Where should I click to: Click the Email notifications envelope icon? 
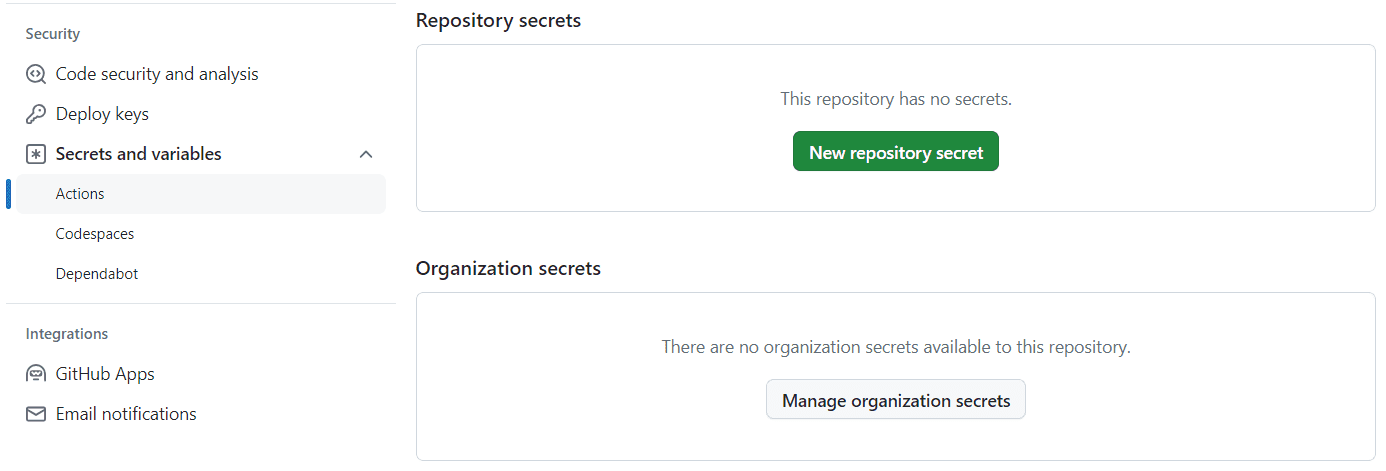coord(36,414)
